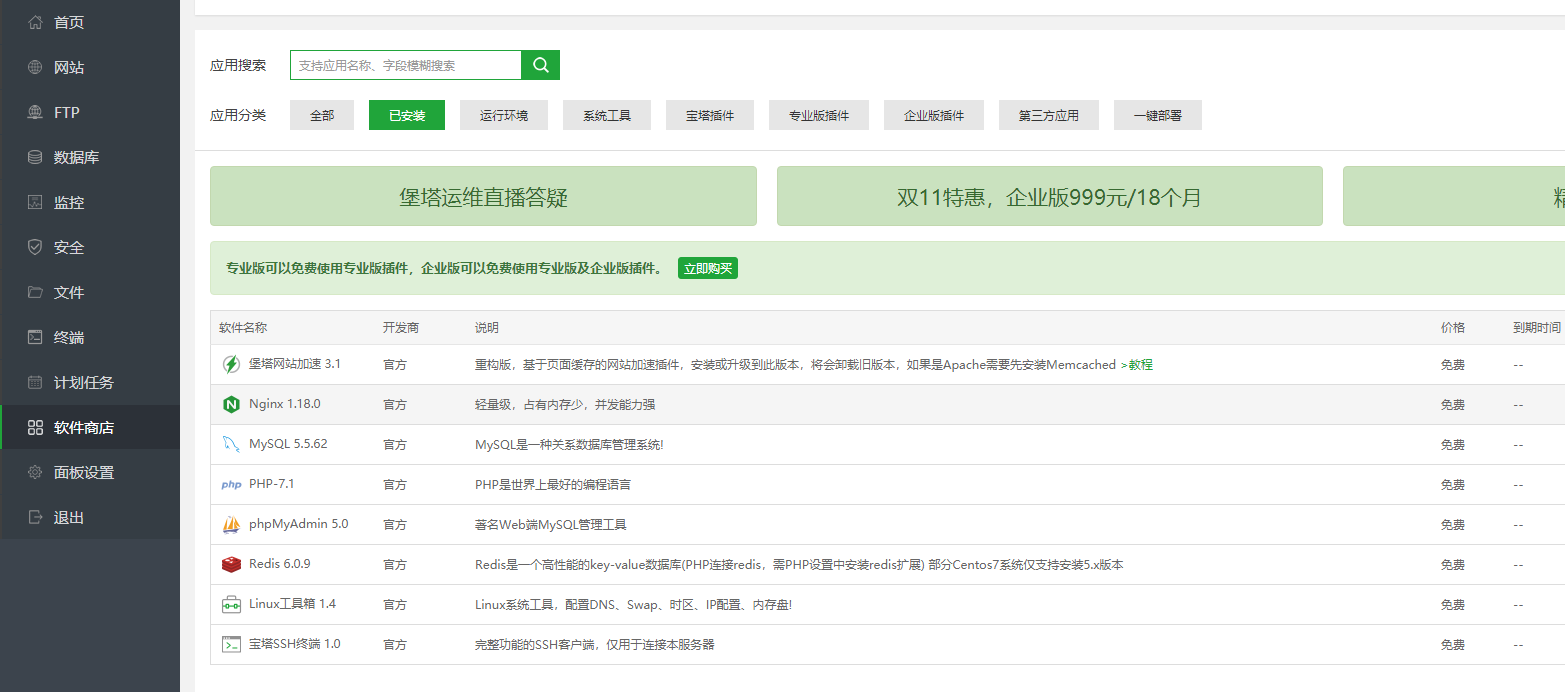Screen dimensions: 1565x692
Task: Open 数据库 in the sidebar
Action: [90, 157]
